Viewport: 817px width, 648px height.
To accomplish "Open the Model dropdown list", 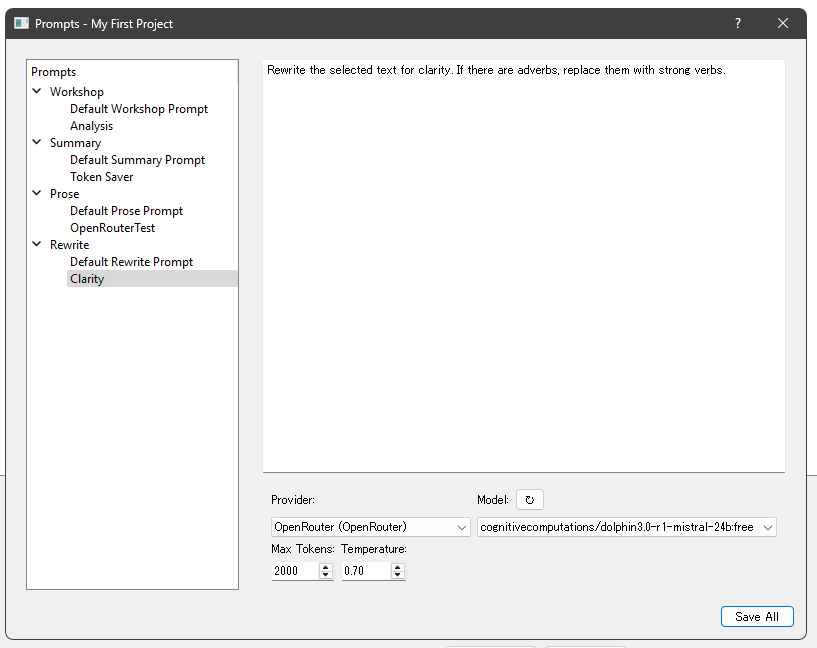I will point(626,527).
